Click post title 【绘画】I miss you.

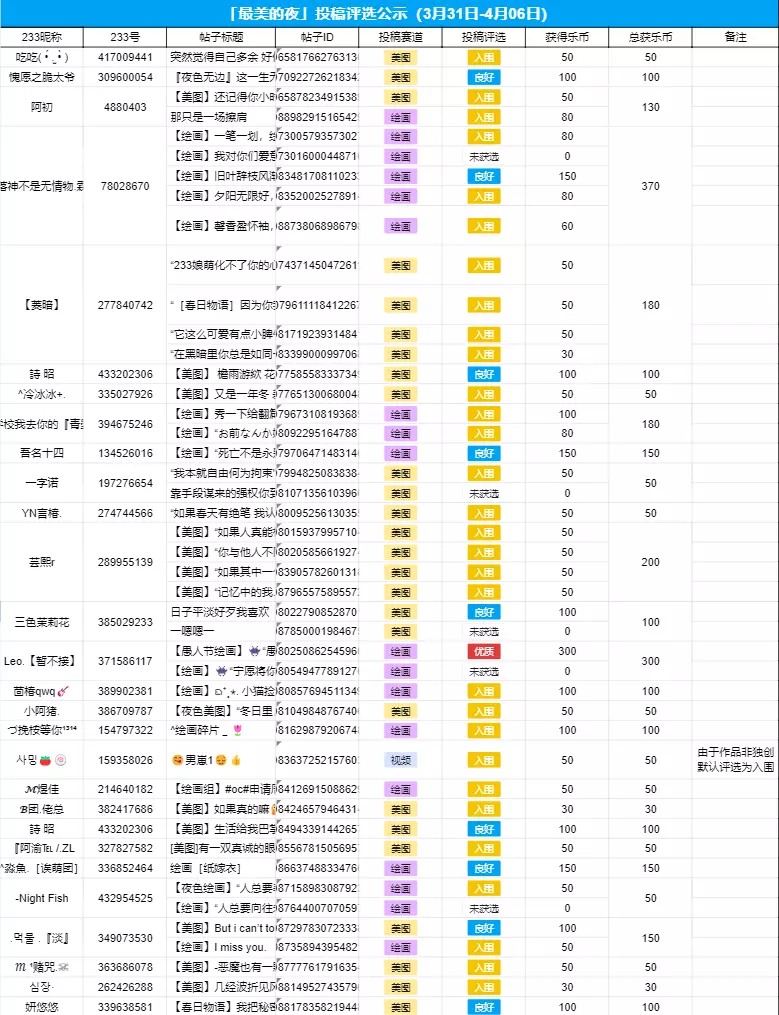(218, 947)
